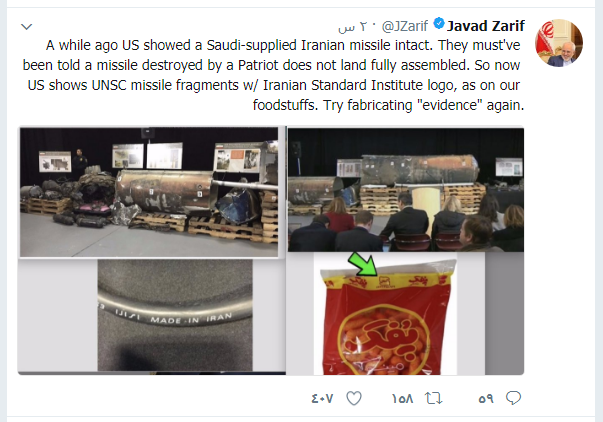Viewport: 603px width, 422px height.
Task: Reply using the speech bubble icon
Action: 513,398
